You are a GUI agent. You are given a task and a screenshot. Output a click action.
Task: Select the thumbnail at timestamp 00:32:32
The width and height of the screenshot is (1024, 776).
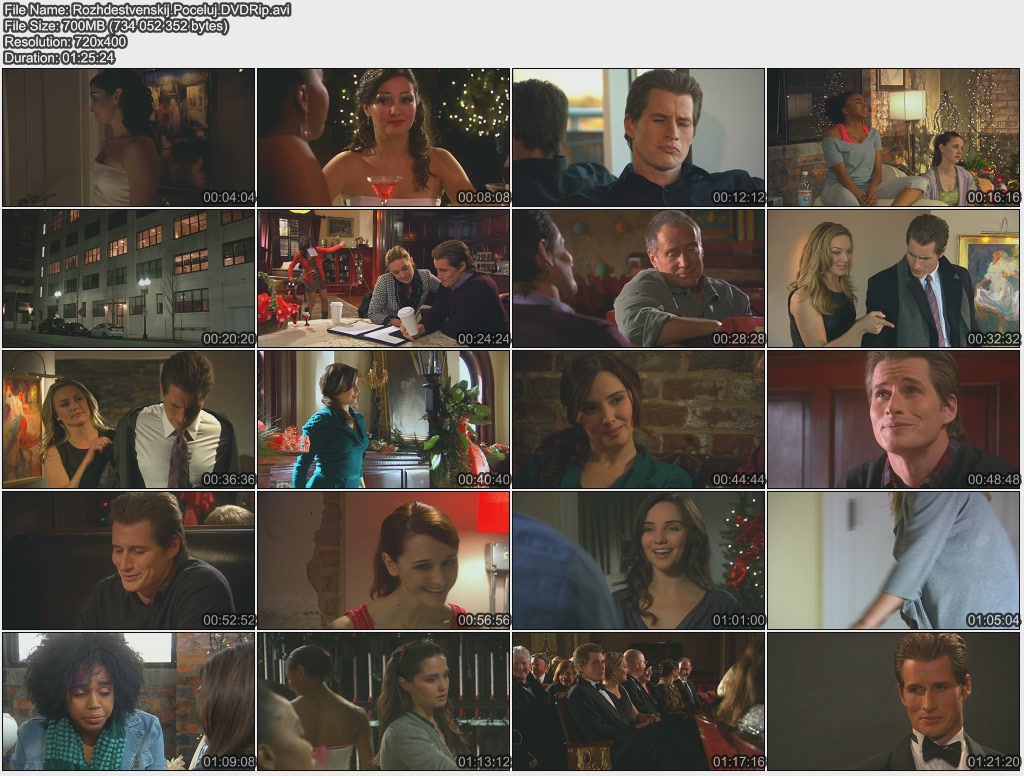click(x=894, y=278)
